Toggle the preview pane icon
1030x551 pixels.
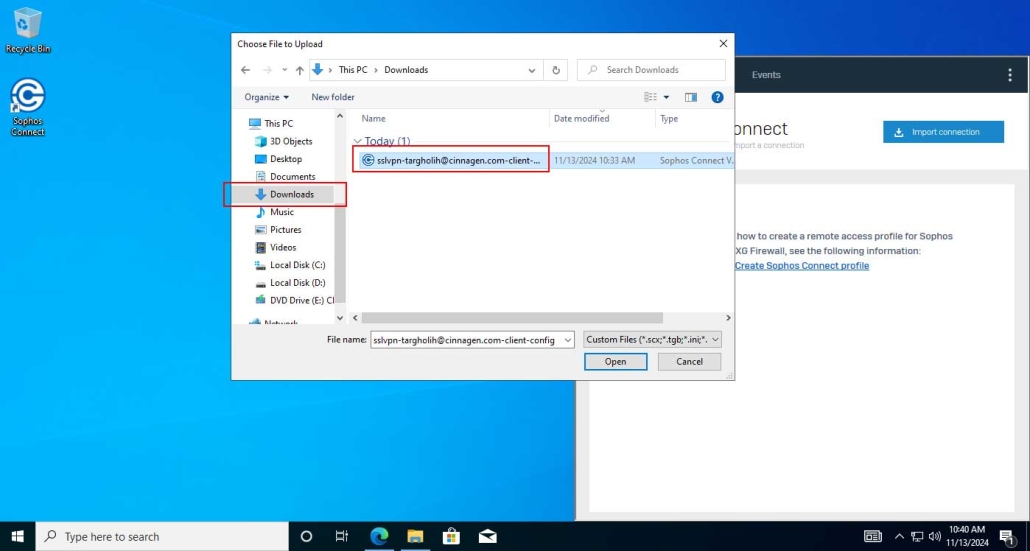pos(690,97)
